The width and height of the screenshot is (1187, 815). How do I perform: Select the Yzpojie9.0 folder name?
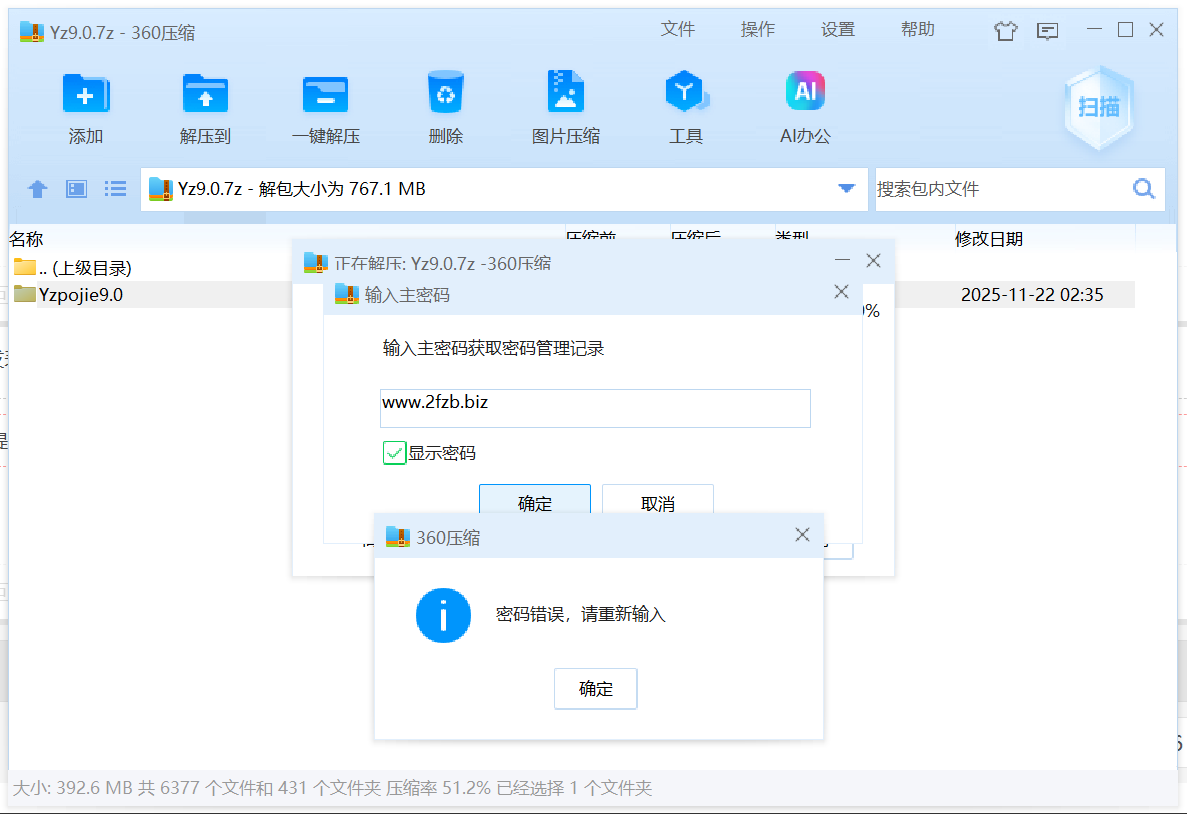[81, 294]
